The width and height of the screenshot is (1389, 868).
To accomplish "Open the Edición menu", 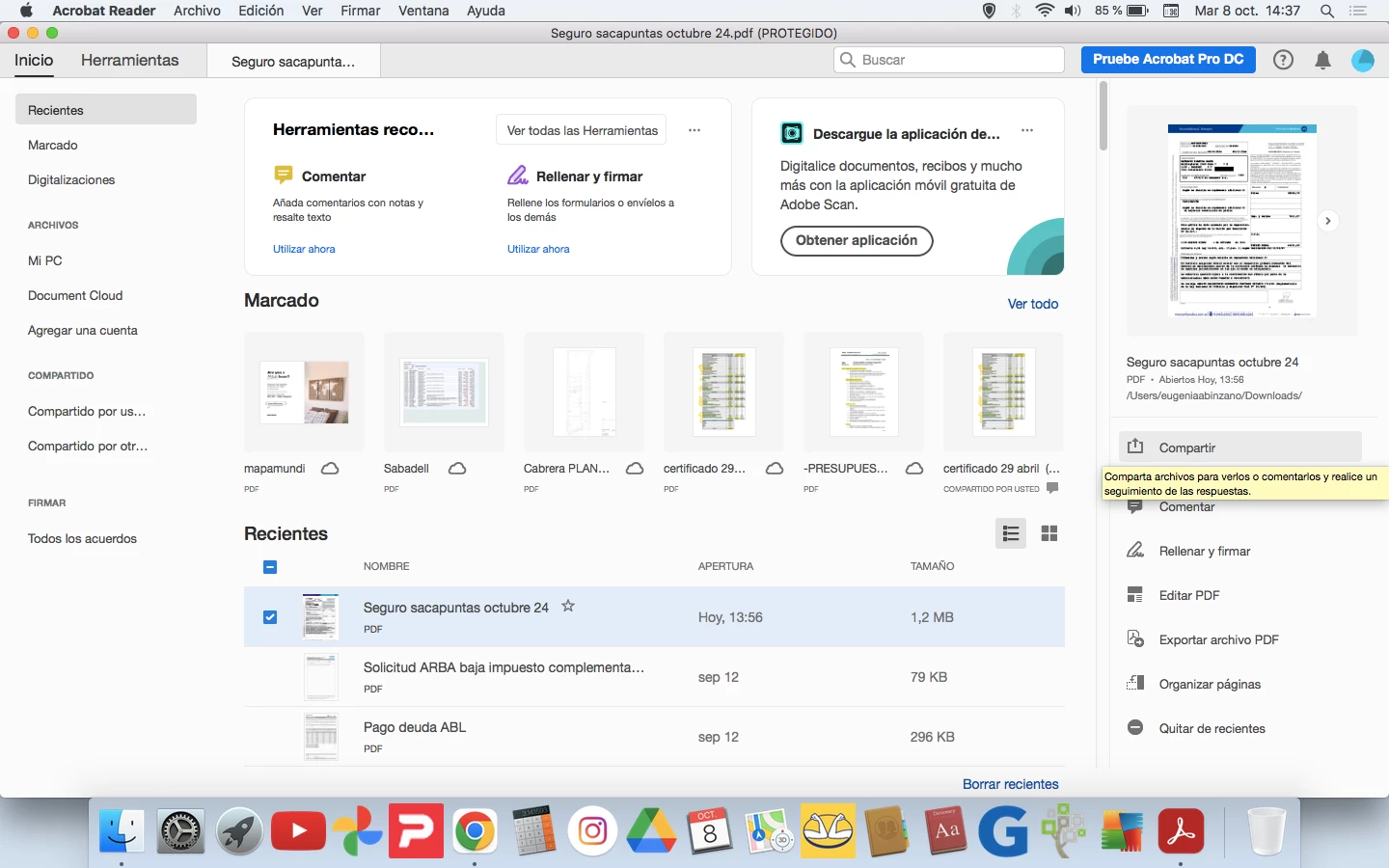I will pos(261,11).
